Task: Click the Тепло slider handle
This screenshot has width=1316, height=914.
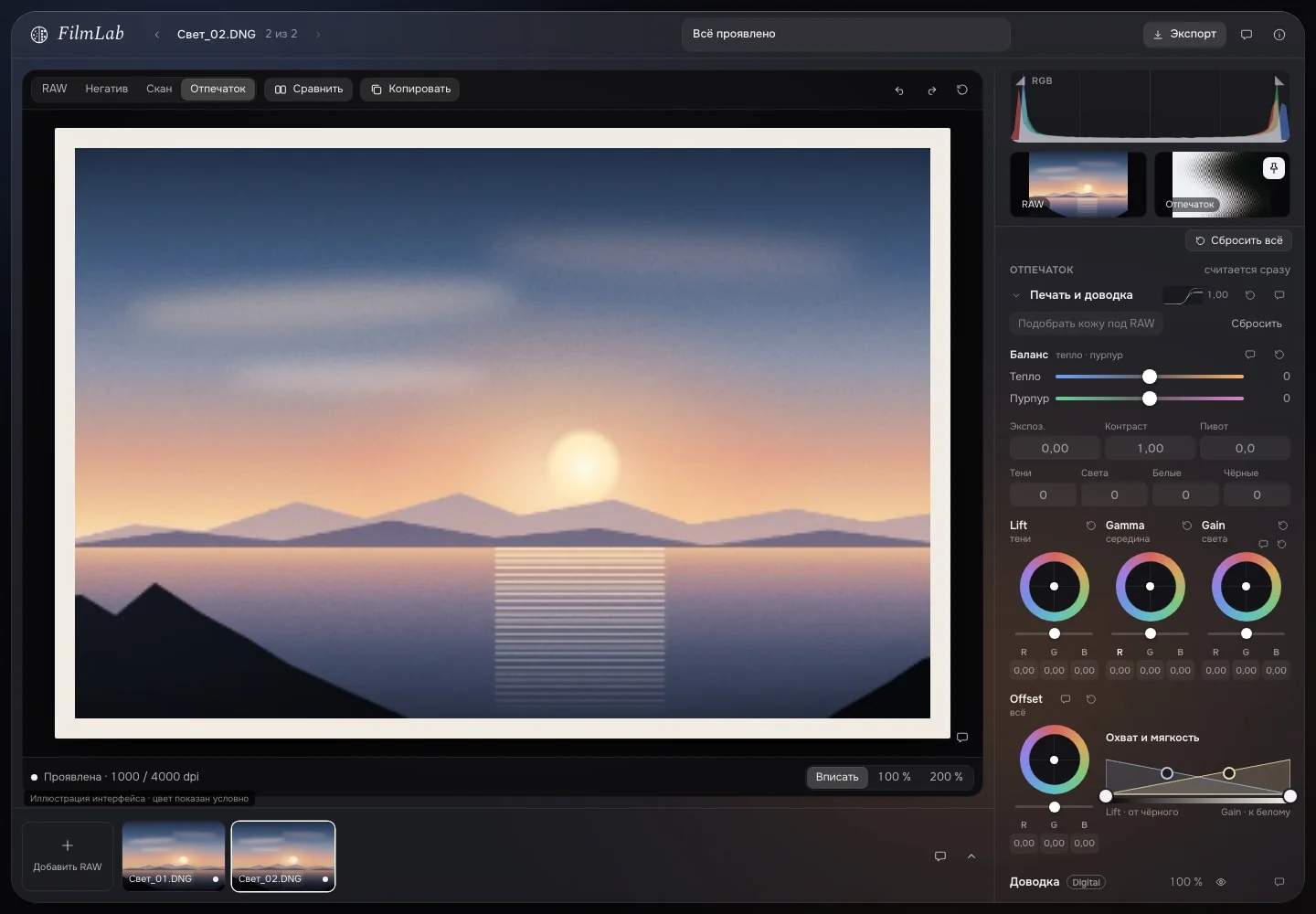Action: point(1150,377)
